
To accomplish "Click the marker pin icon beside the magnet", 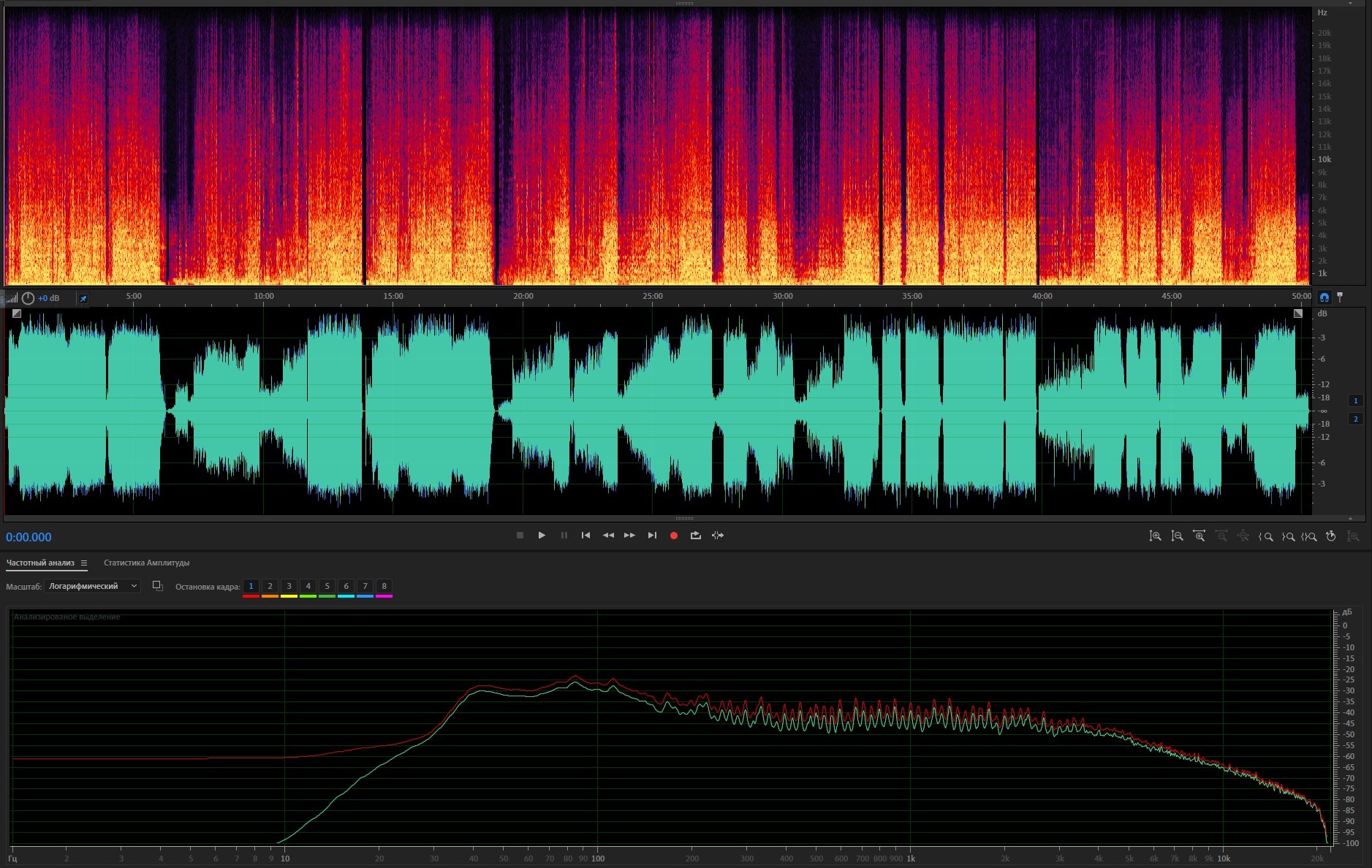I will 1340,297.
